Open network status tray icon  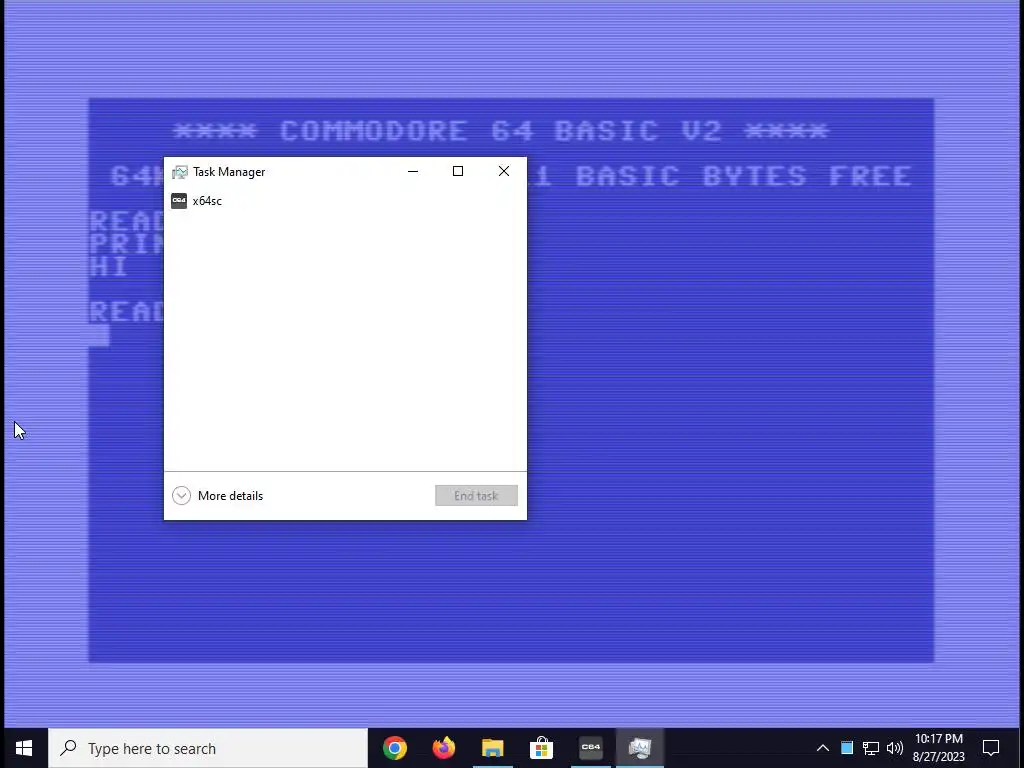871,748
